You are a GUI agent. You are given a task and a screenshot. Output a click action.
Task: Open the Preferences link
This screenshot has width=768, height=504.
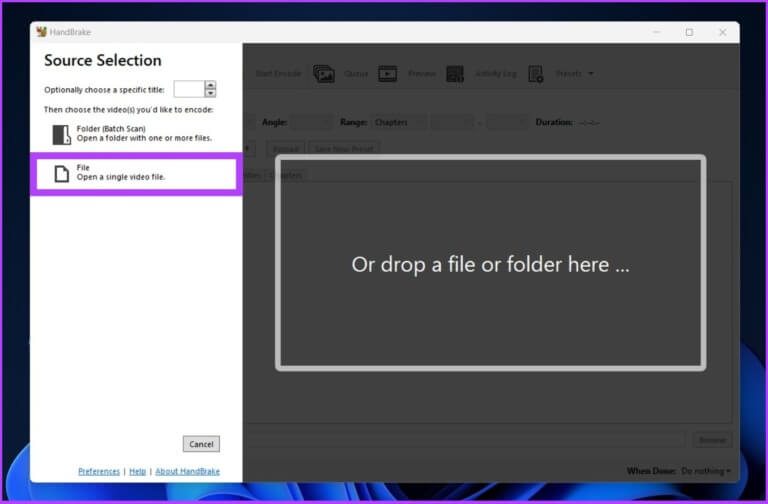[99, 471]
